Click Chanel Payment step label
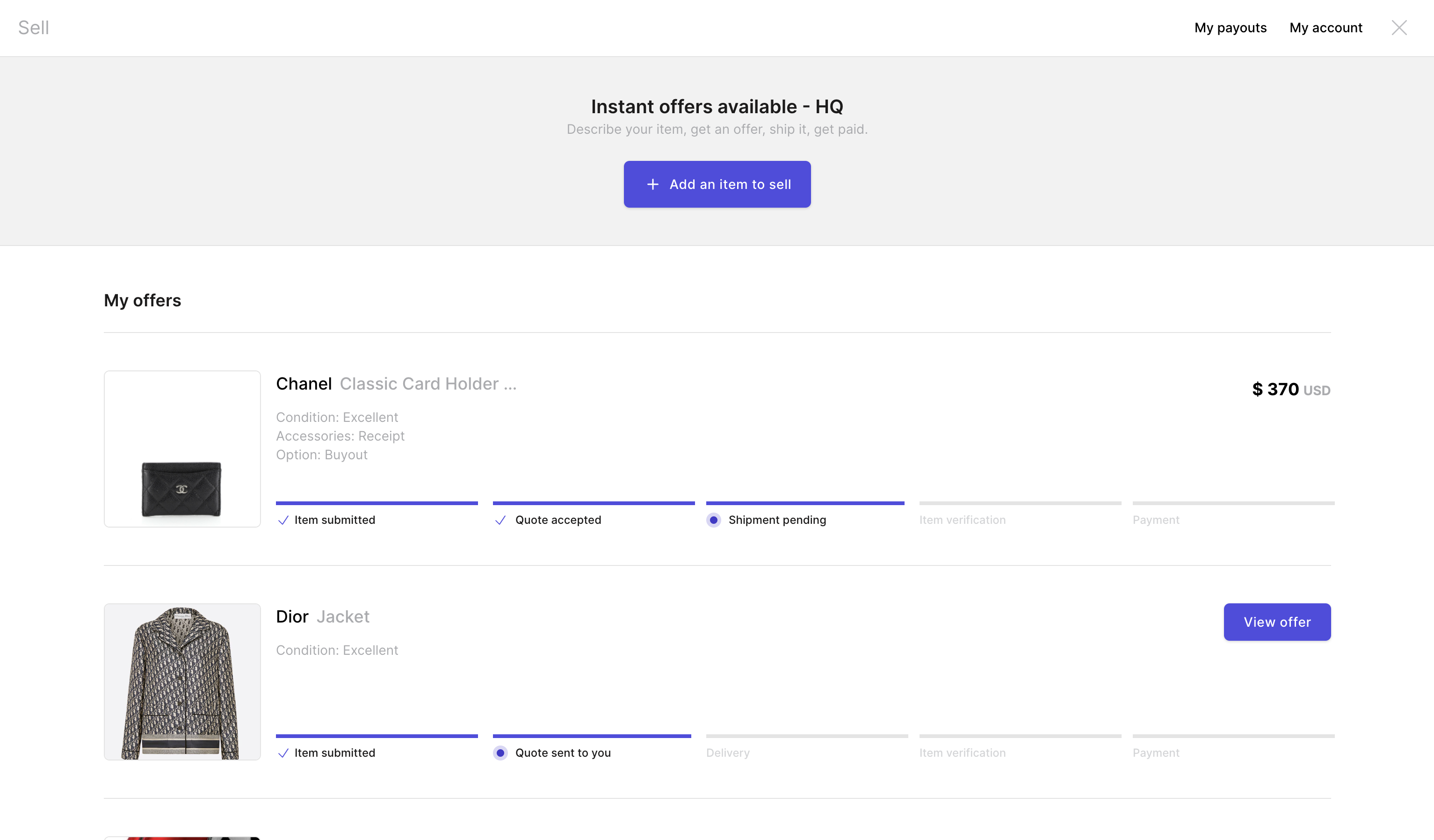 point(1156,520)
